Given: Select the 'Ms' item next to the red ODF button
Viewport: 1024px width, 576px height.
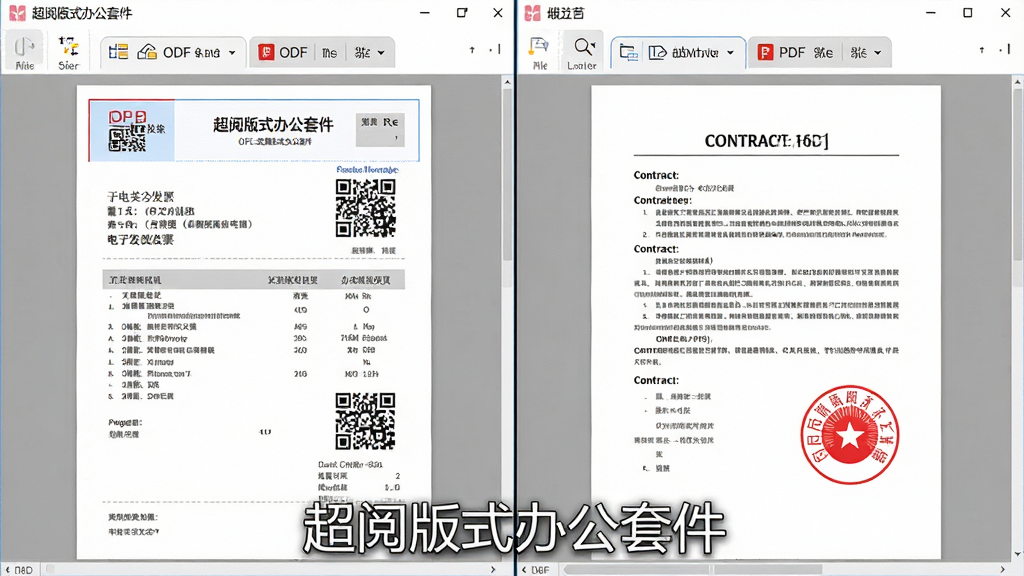Looking at the screenshot, I should tap(329, 53).
